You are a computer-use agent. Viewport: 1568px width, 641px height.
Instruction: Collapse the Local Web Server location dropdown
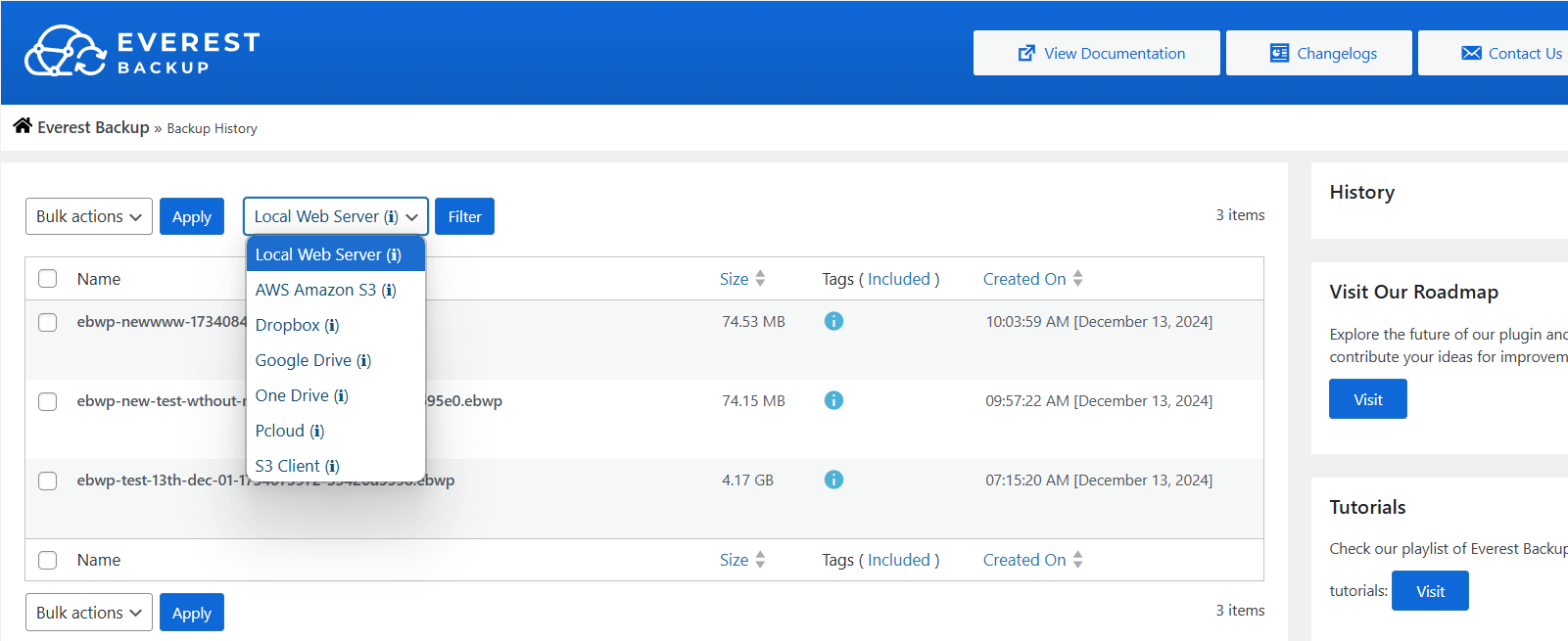tap(335, 216)
